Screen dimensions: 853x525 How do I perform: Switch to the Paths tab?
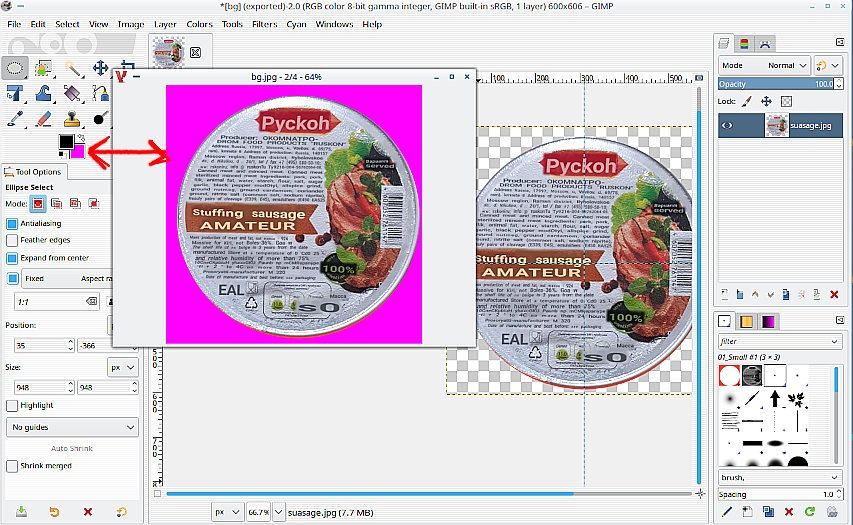click(x=764, y=44)
